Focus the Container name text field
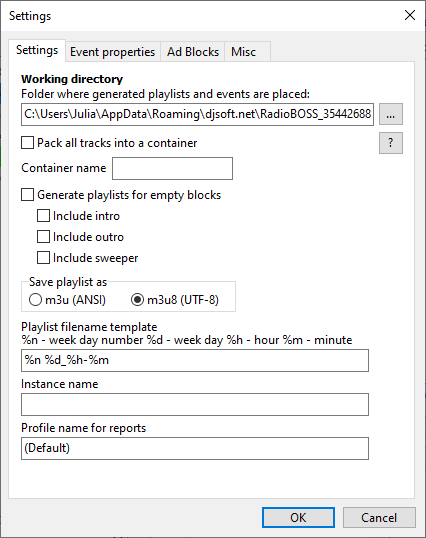The width and height of the screenshot is (426, 538). 173,168
